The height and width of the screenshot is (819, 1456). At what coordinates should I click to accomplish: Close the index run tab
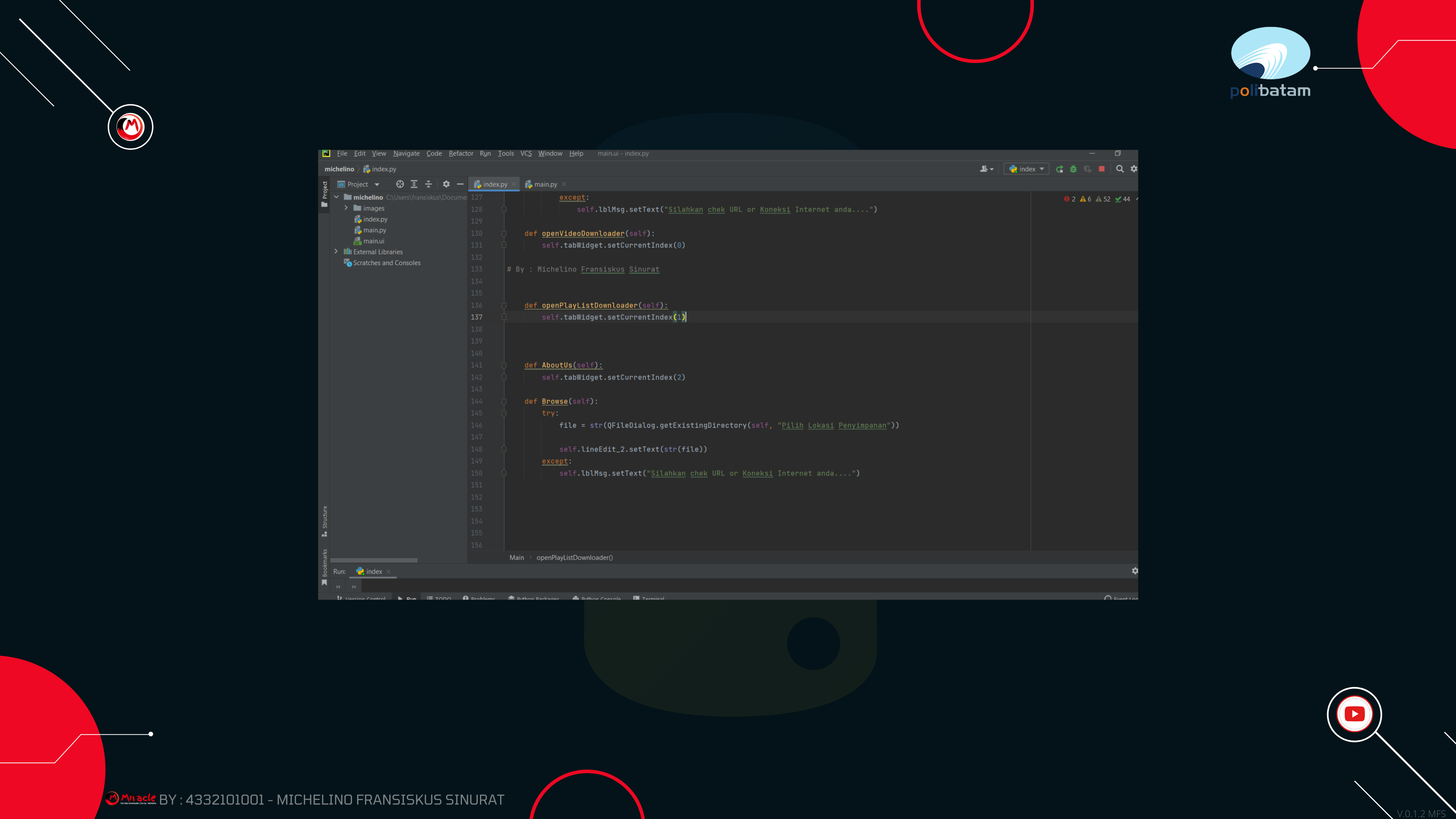point(388,571)
